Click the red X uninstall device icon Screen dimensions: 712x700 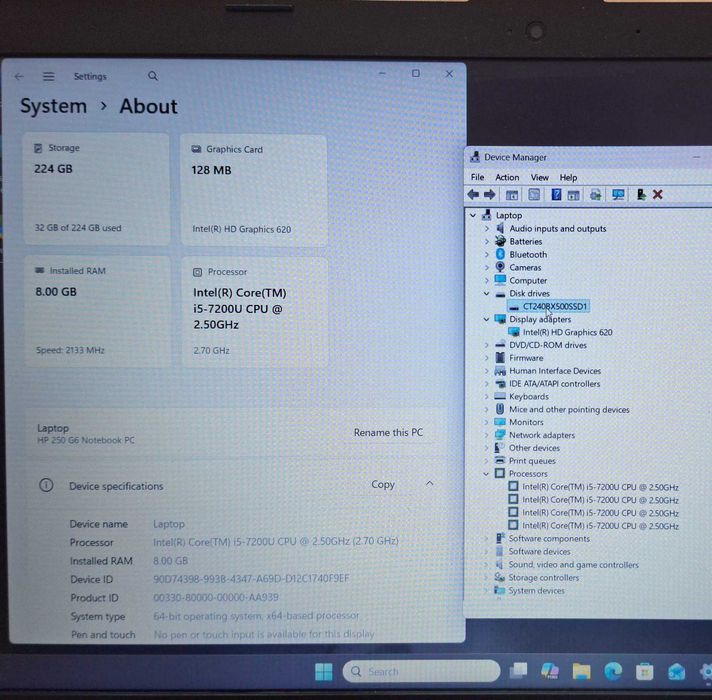(658, 195)
